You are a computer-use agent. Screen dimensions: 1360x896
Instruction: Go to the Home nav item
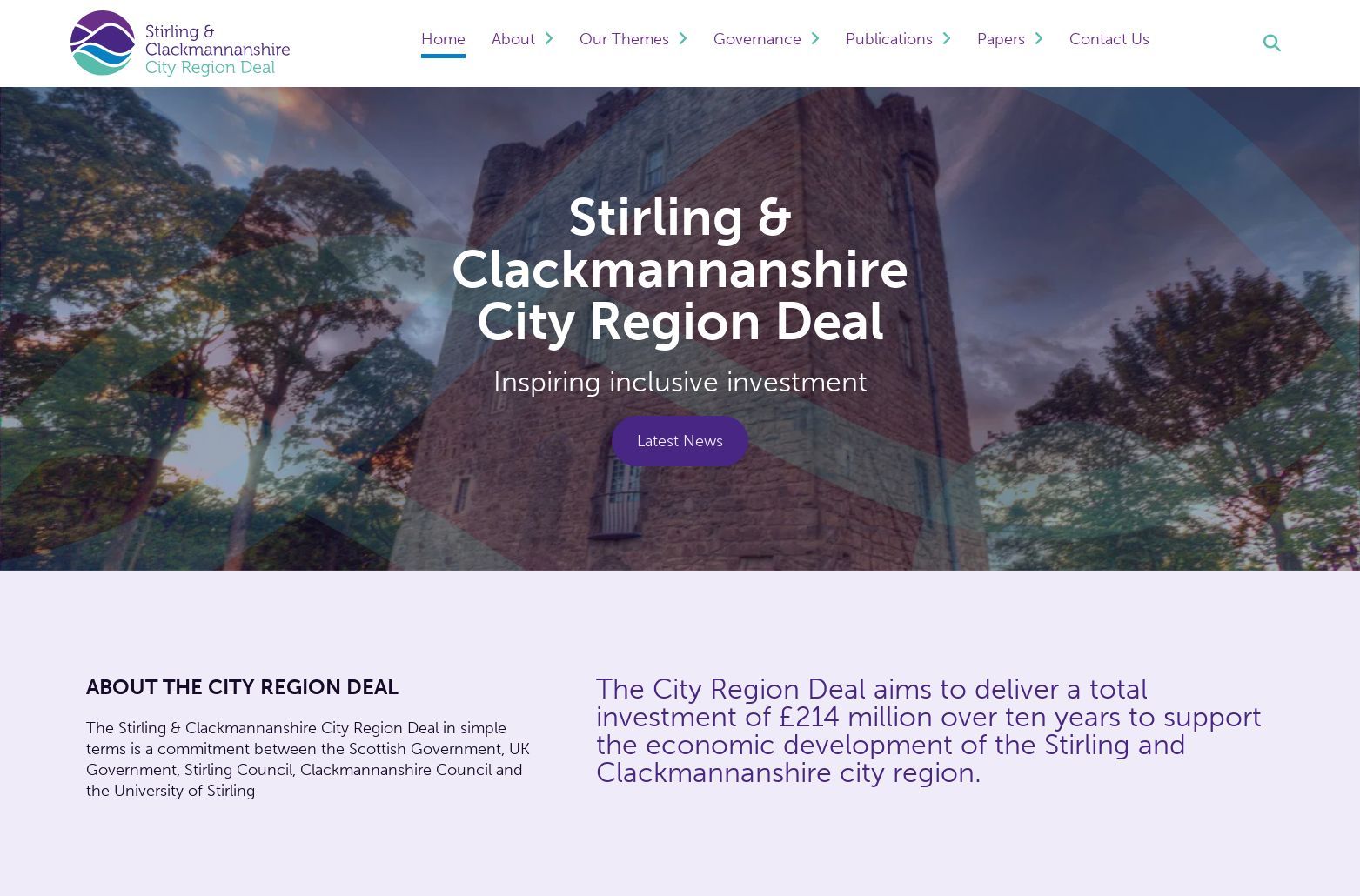[x=443, y=39]
